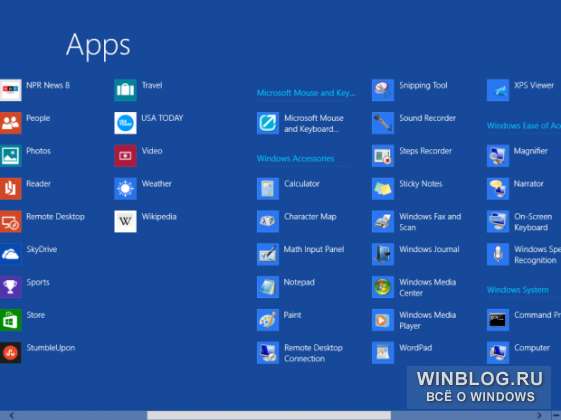Click the Windows Journal label text
This screenshot has height=420, width=561.
coord(429,249)
